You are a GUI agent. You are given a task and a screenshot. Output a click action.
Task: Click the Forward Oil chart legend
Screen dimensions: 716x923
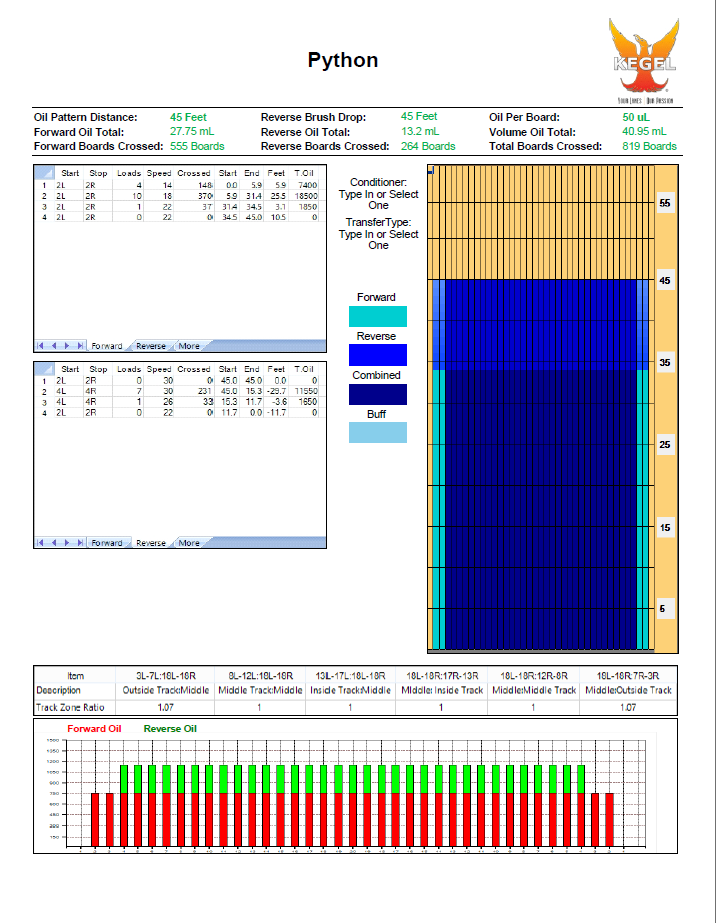click(94, 729)
